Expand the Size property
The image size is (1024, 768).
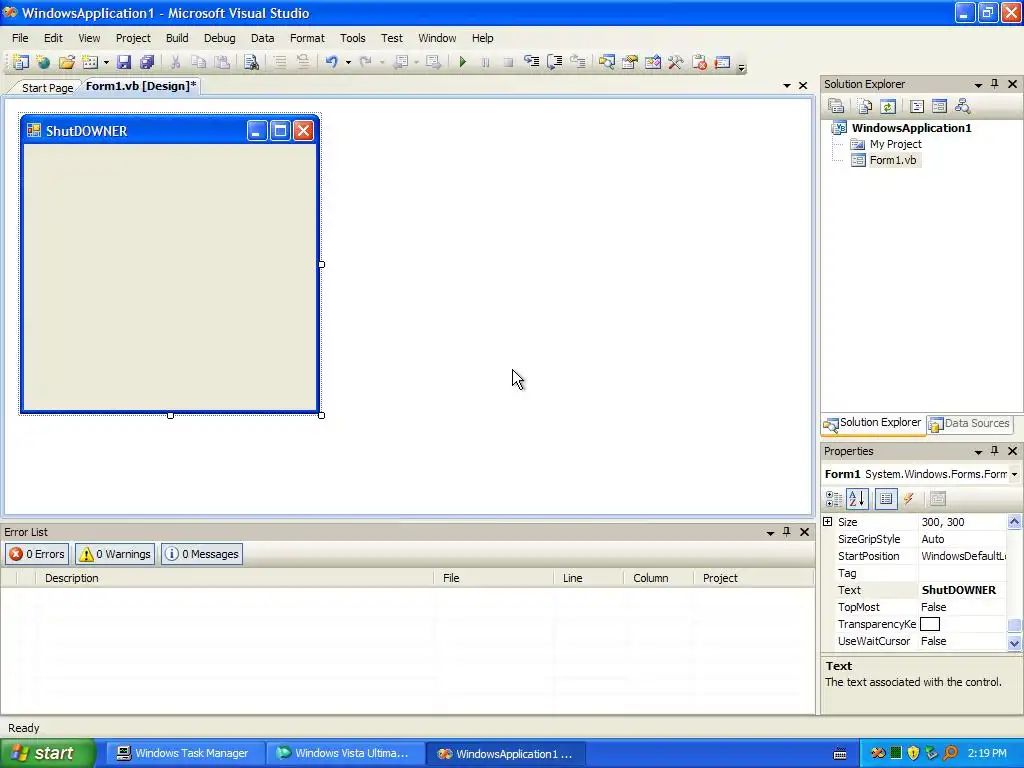click(x=827, y=522)
